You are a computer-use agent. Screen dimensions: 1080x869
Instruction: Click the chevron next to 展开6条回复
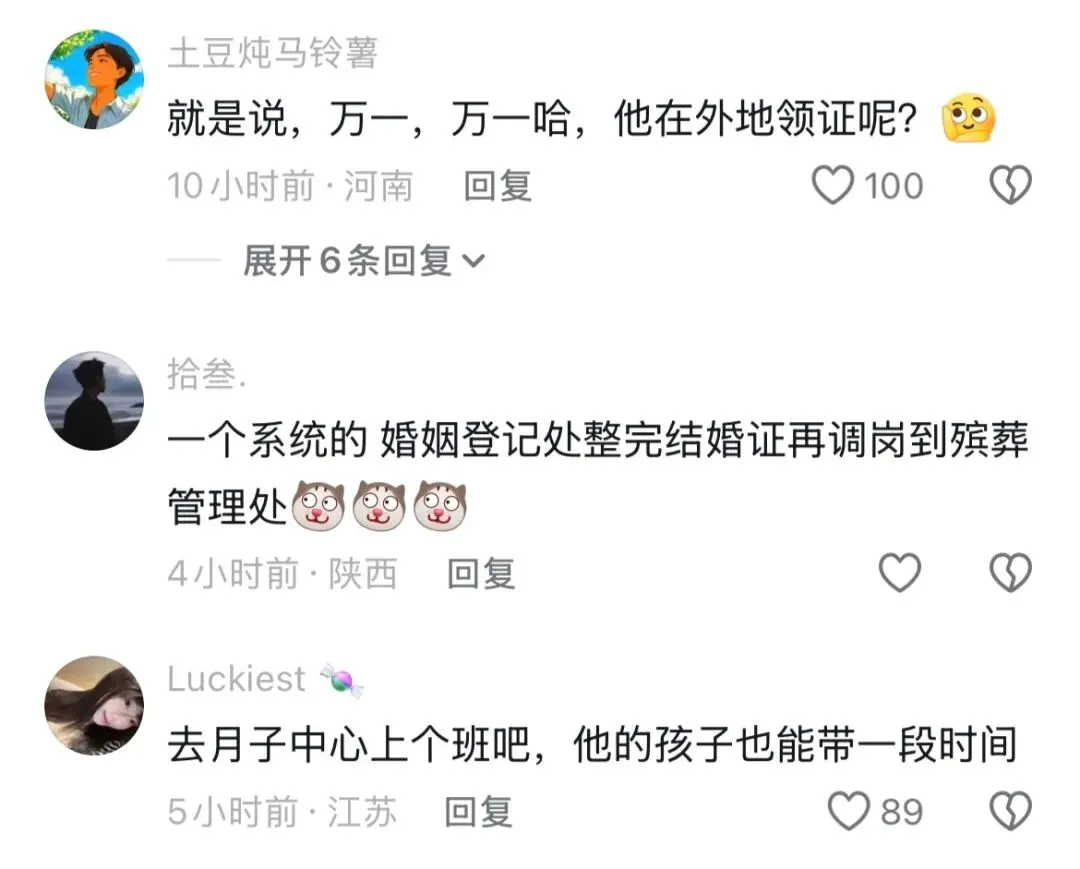point(473,262)
